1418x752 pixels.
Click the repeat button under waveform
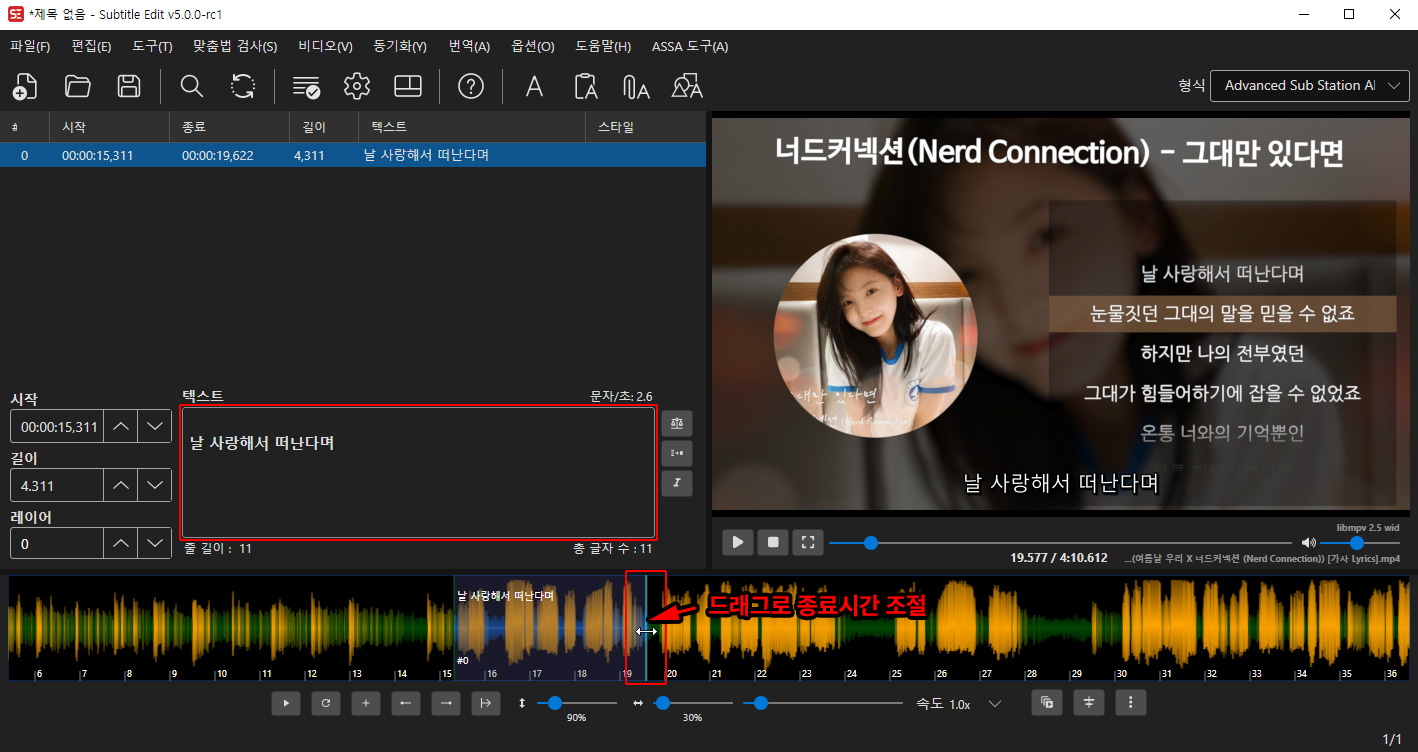coord(326,704)
